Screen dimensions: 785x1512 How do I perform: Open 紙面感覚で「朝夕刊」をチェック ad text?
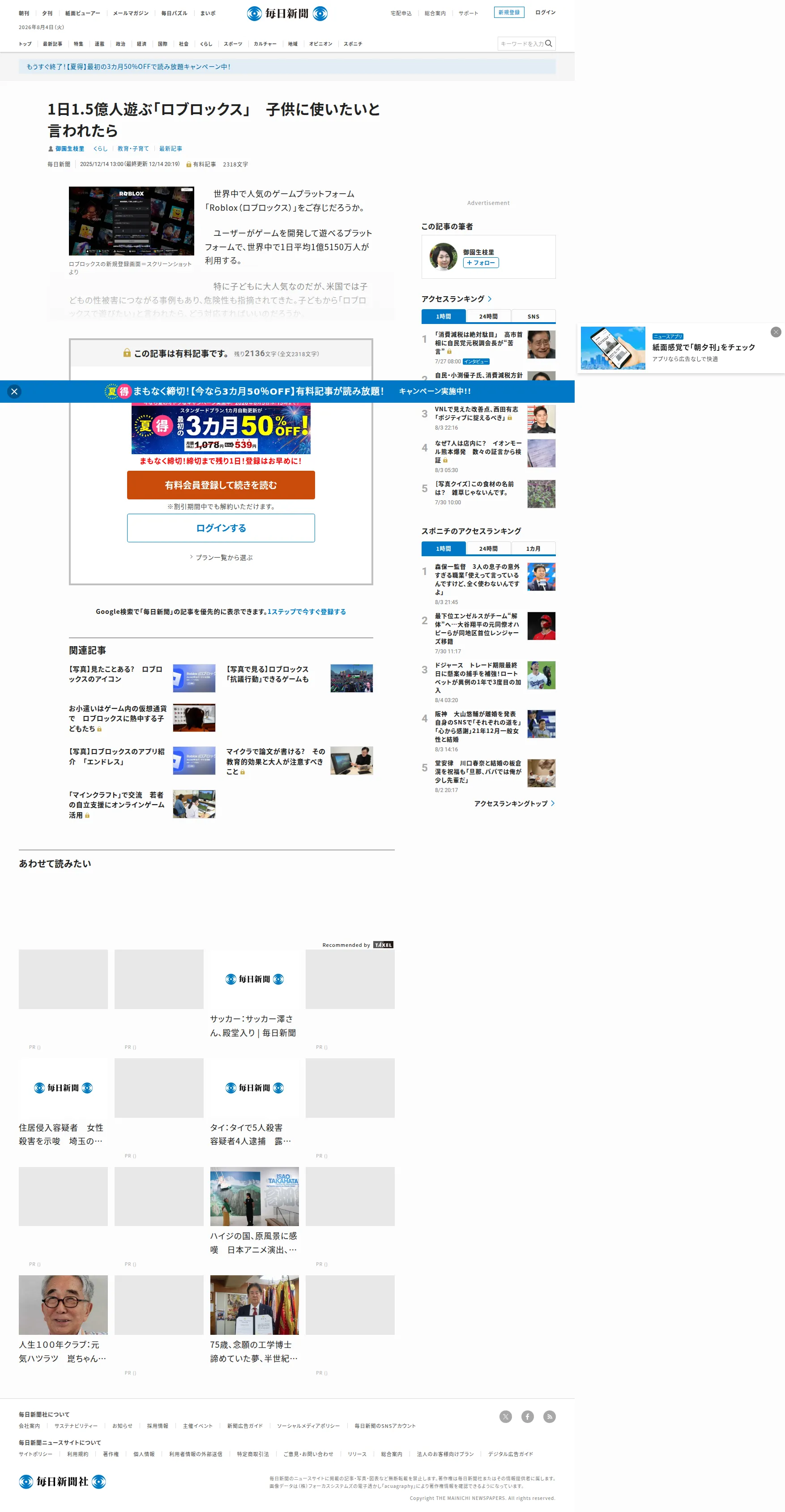[704, 348]
